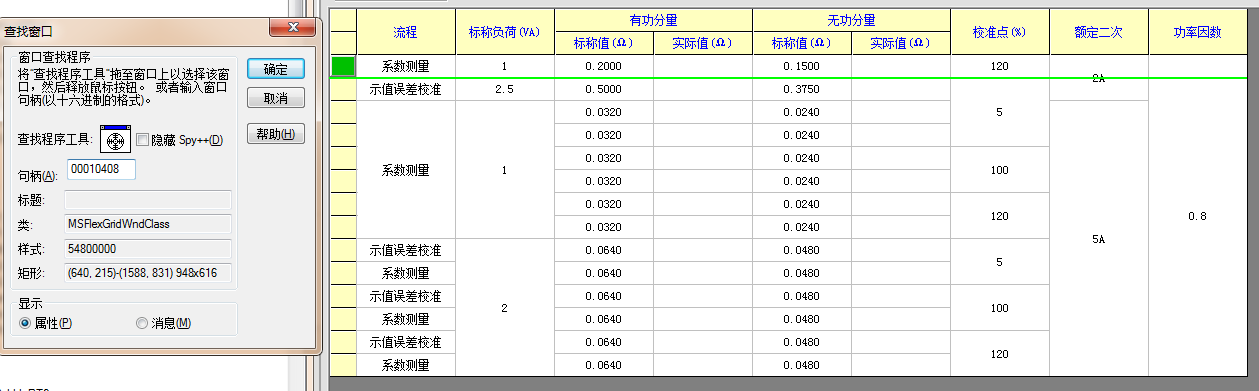Viewport: 1259px width, 391px height.
Task: Click 标称值(Ω) subheader under 无功分量
Action: coord(802,43)
